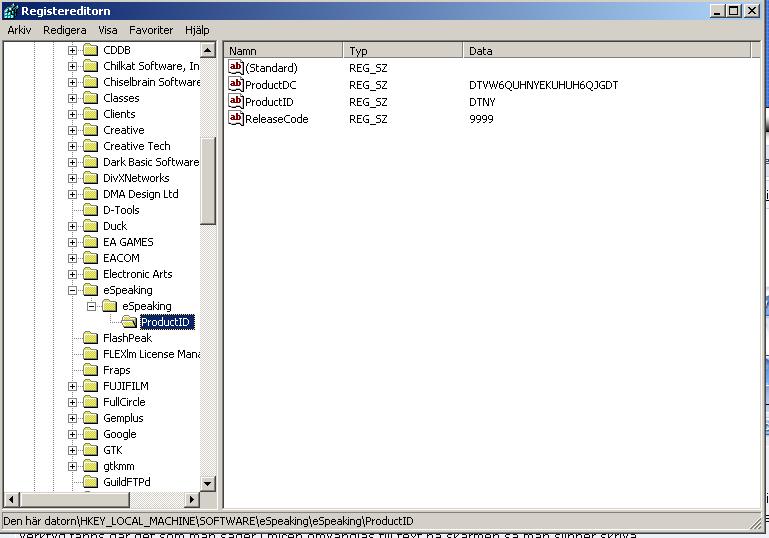Expand the GTK key
Viewport: 769px width, 538px height.
[73, 450]
